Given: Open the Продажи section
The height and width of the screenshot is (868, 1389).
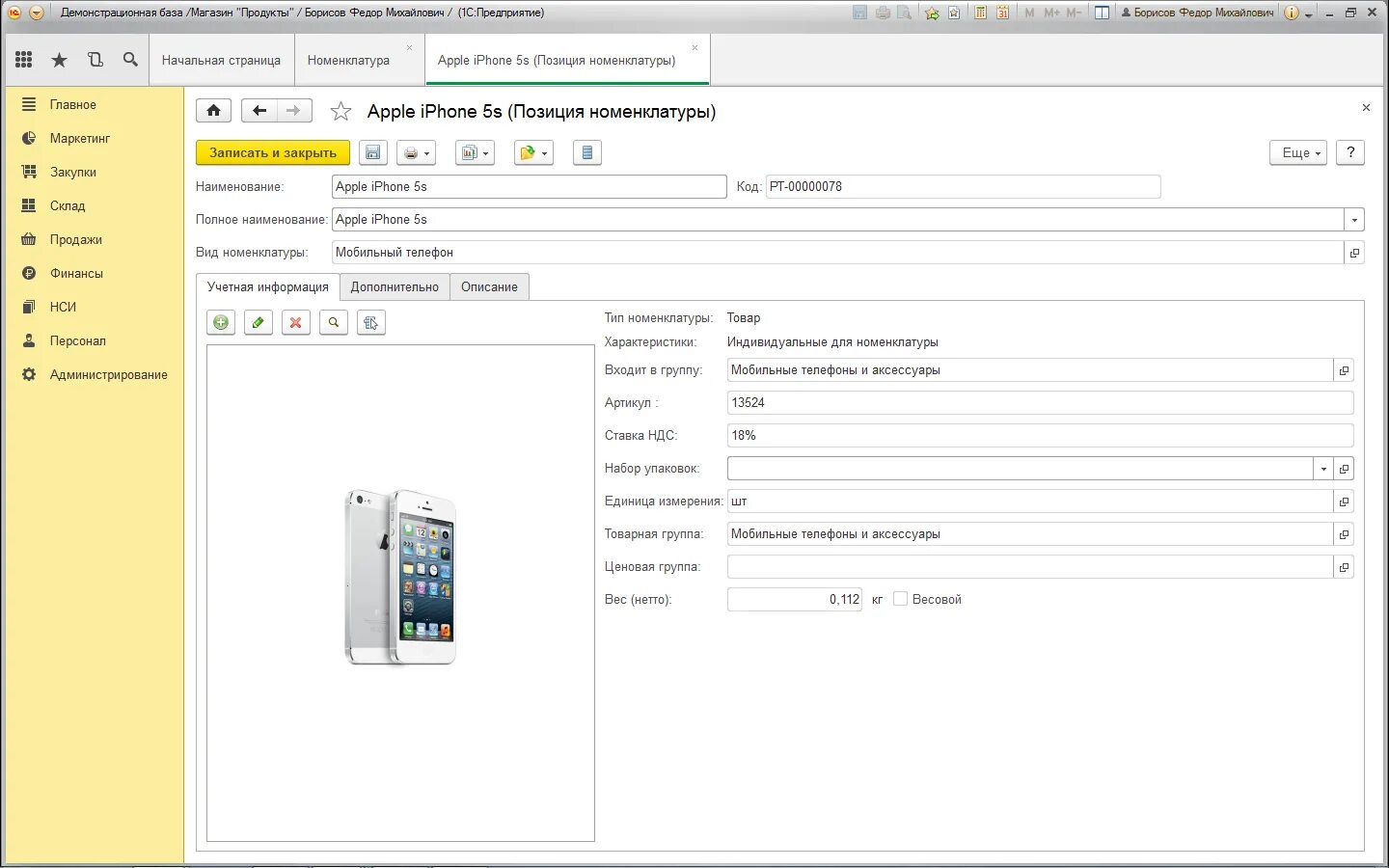Looking at the screenshot, I should pyautogui.click(x=76, y=239).
